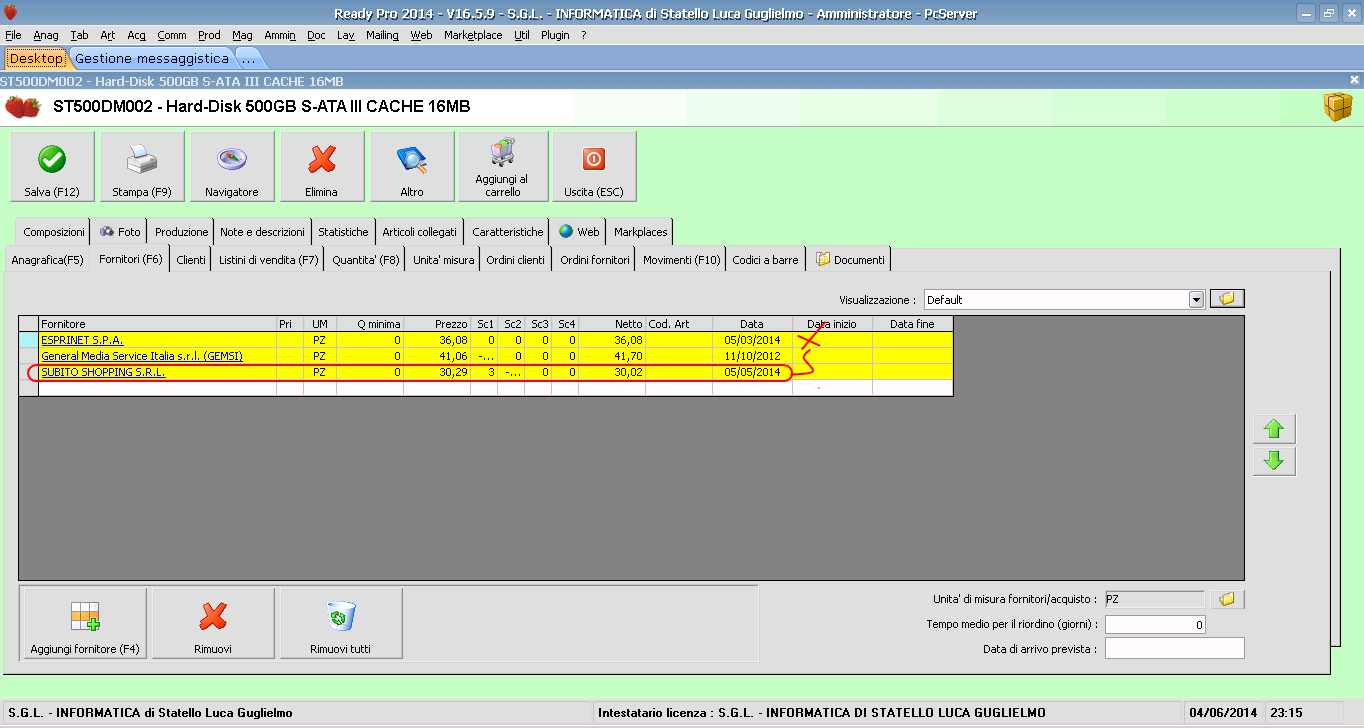Select net price cell 30,02

coord(612,372)
